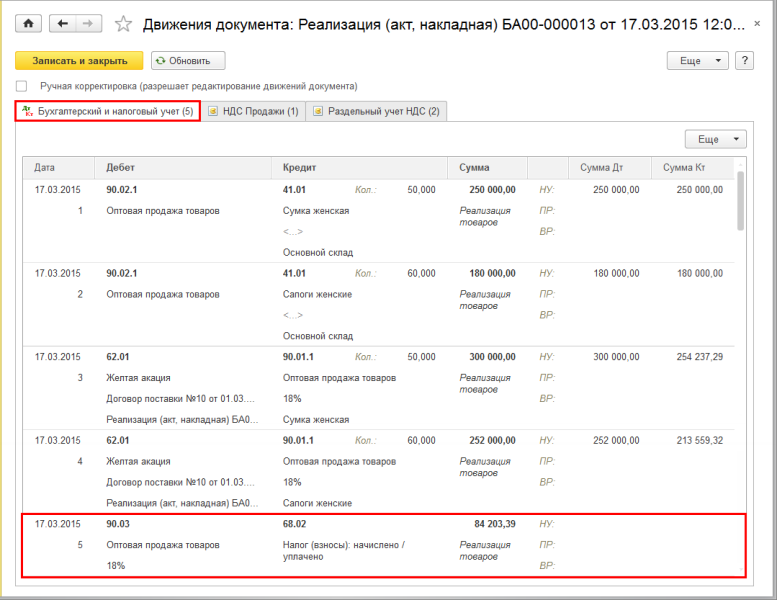The height and width of the screenshot is (600, 777).
Task: Sort by the Сумма column header
Action: click(487, 167)
